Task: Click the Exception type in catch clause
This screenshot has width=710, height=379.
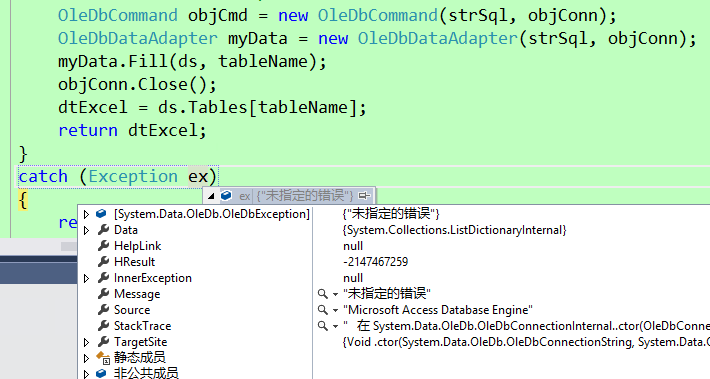Action: [x=133, y=176]
